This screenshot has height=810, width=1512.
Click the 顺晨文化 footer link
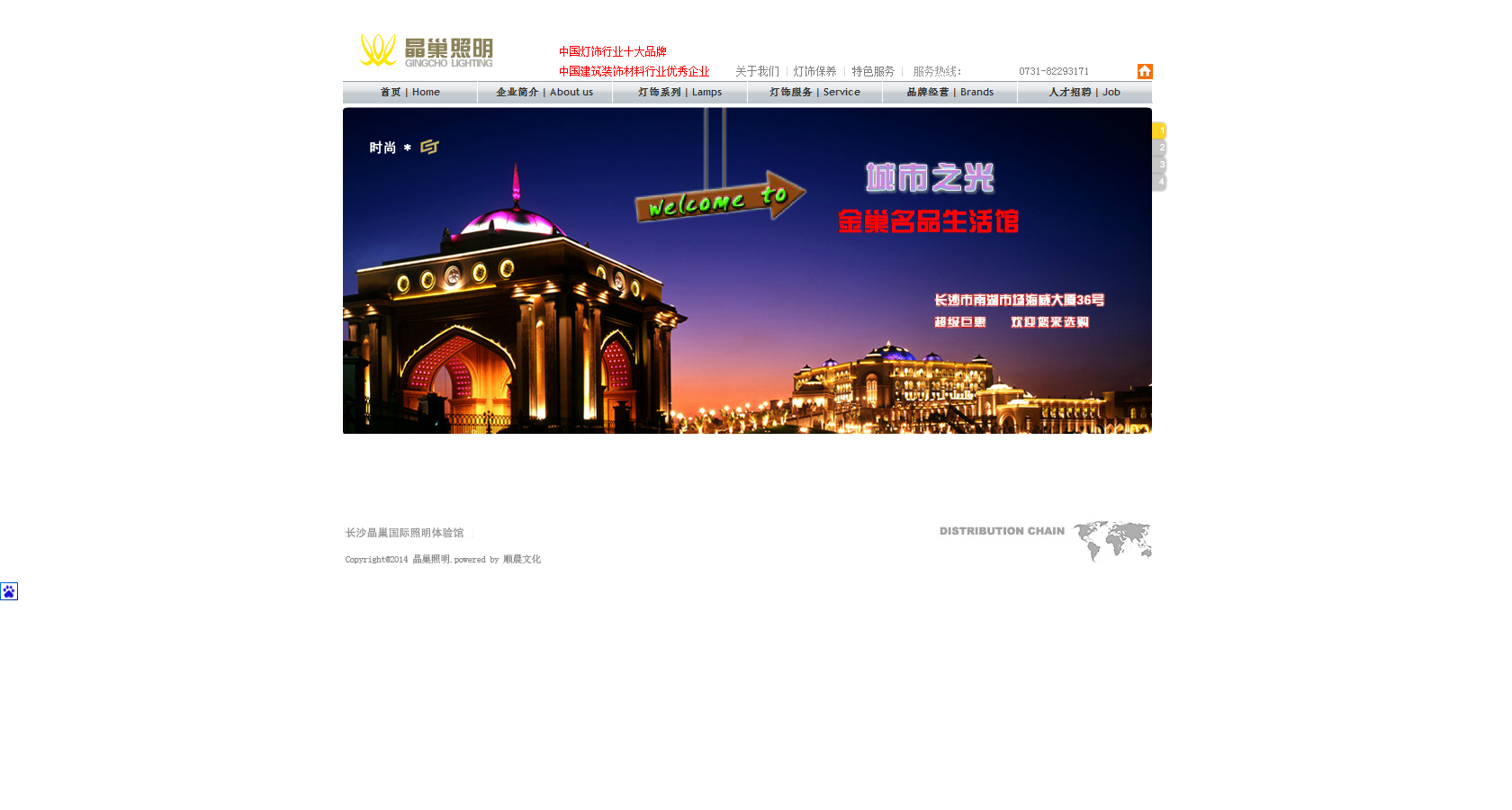pos(522,559)
